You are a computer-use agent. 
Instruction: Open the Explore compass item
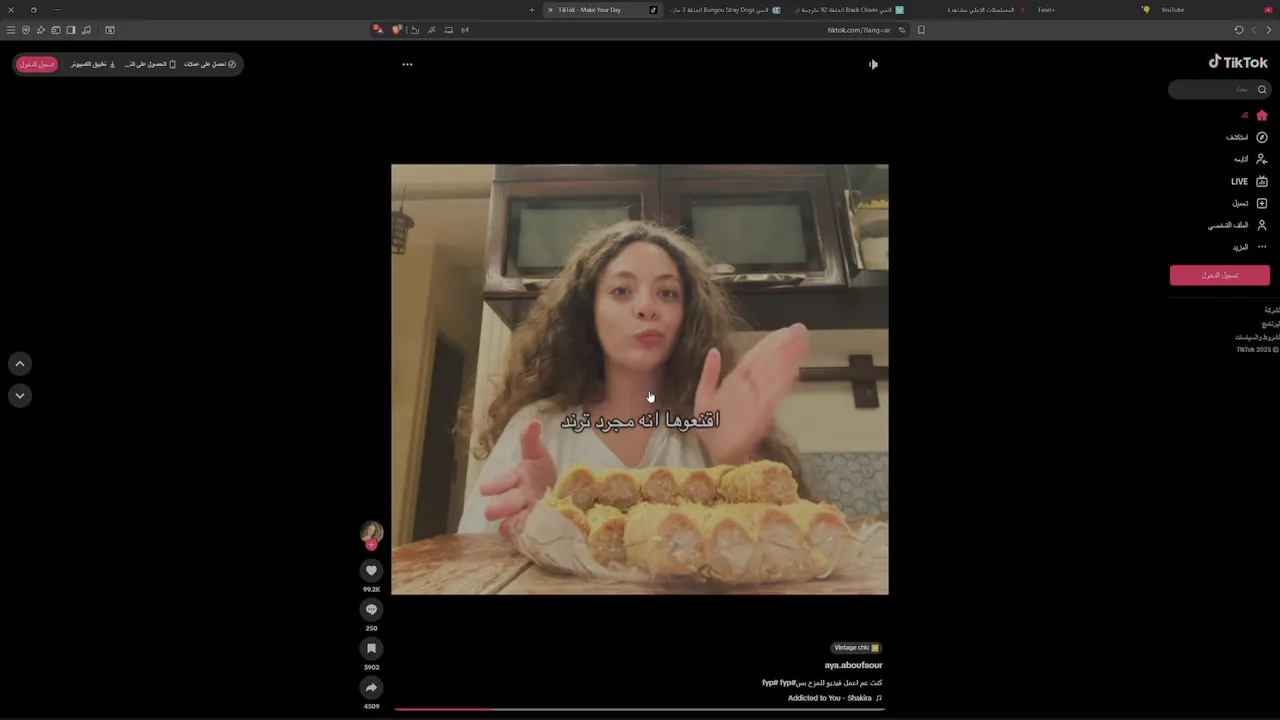(1247, 137)
